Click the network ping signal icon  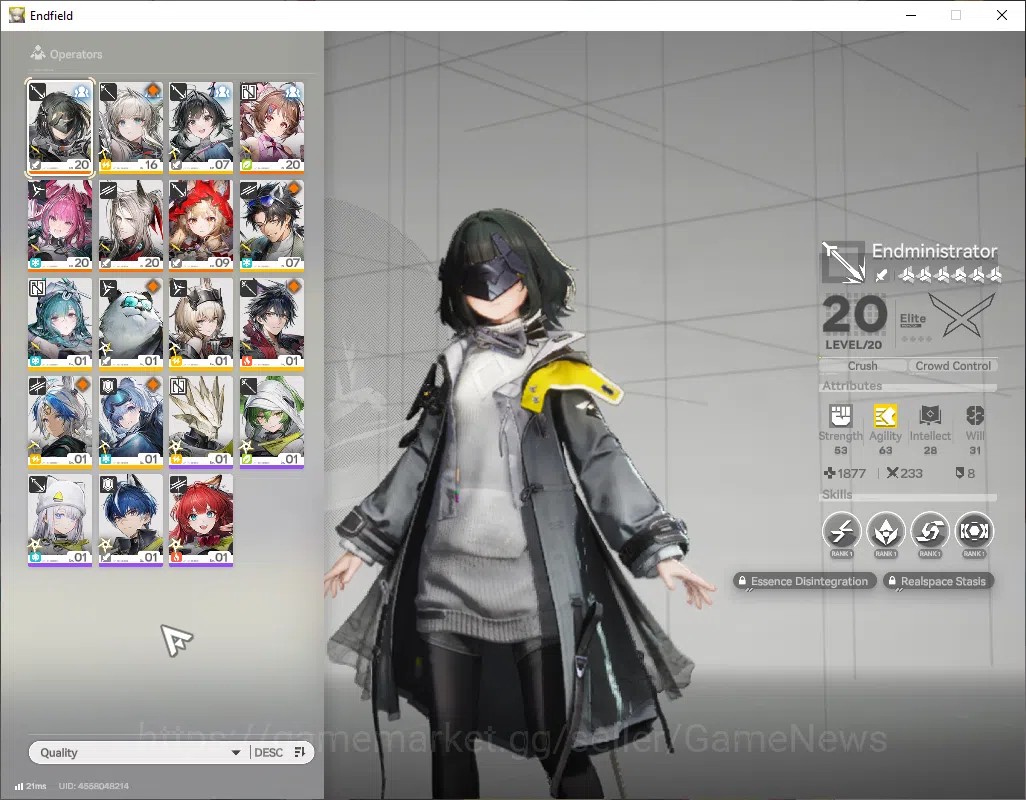point(19,786)
